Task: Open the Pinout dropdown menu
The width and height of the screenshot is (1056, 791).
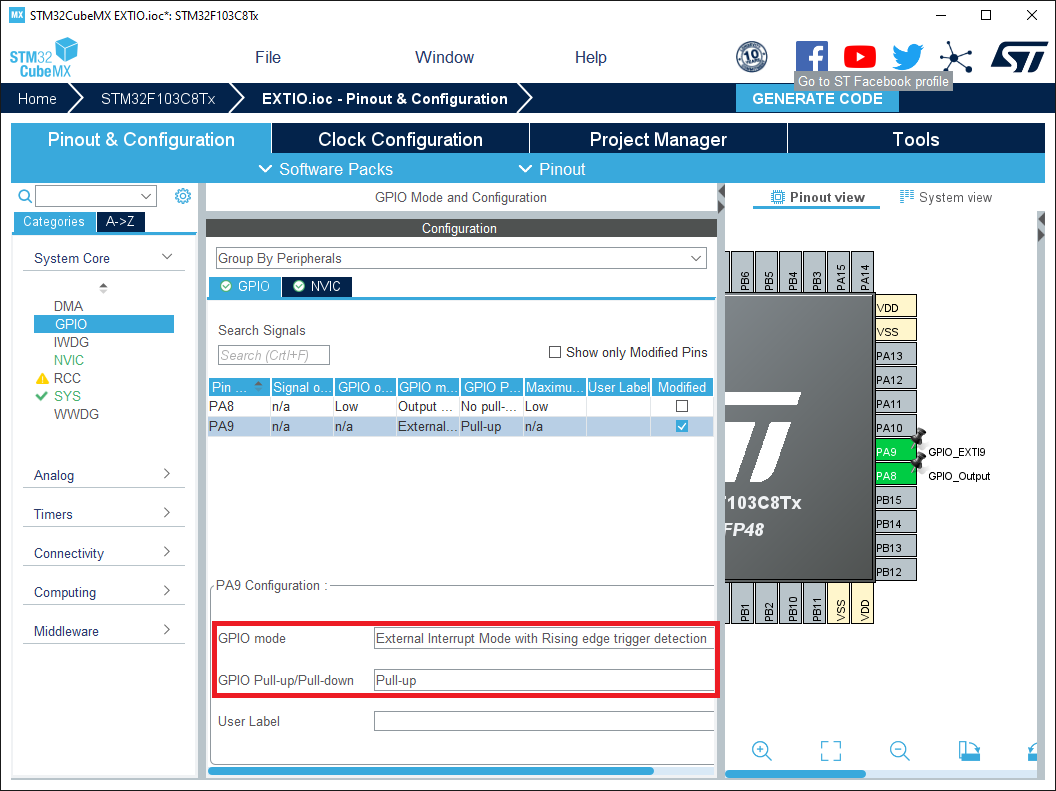Action: pos(552,169)
